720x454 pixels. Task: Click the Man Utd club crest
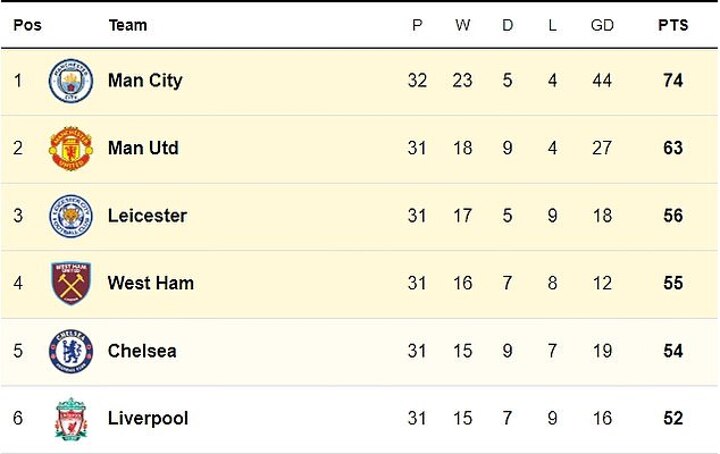71,148
